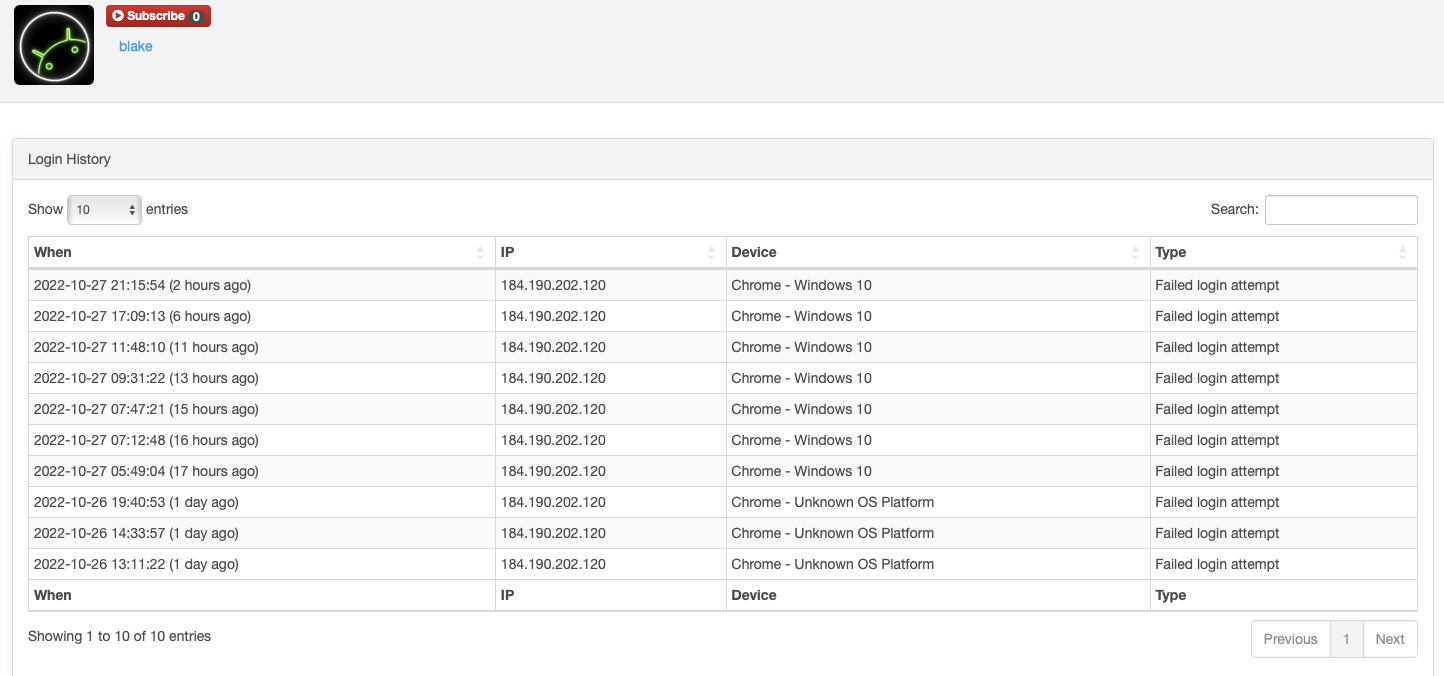Open the blake channel link
The width and height of the screenshot is (1444, 676).
[x=135, y=46]
